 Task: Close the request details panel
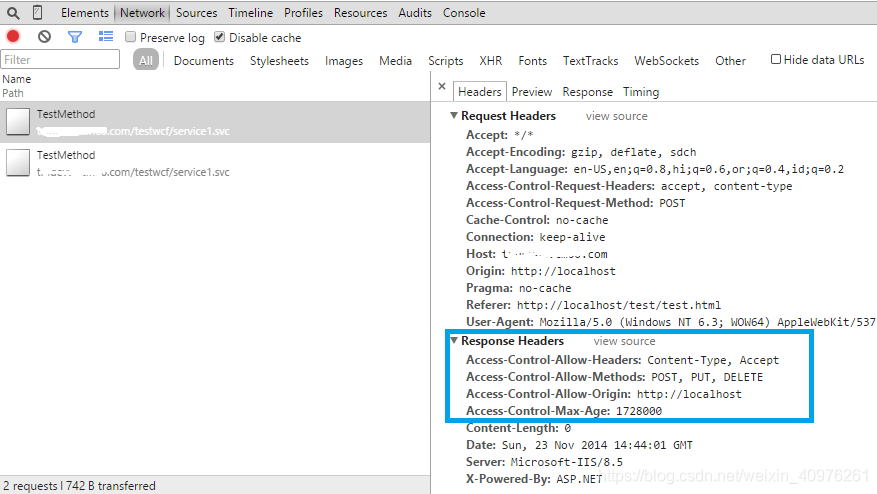click(x=442, y=86)
